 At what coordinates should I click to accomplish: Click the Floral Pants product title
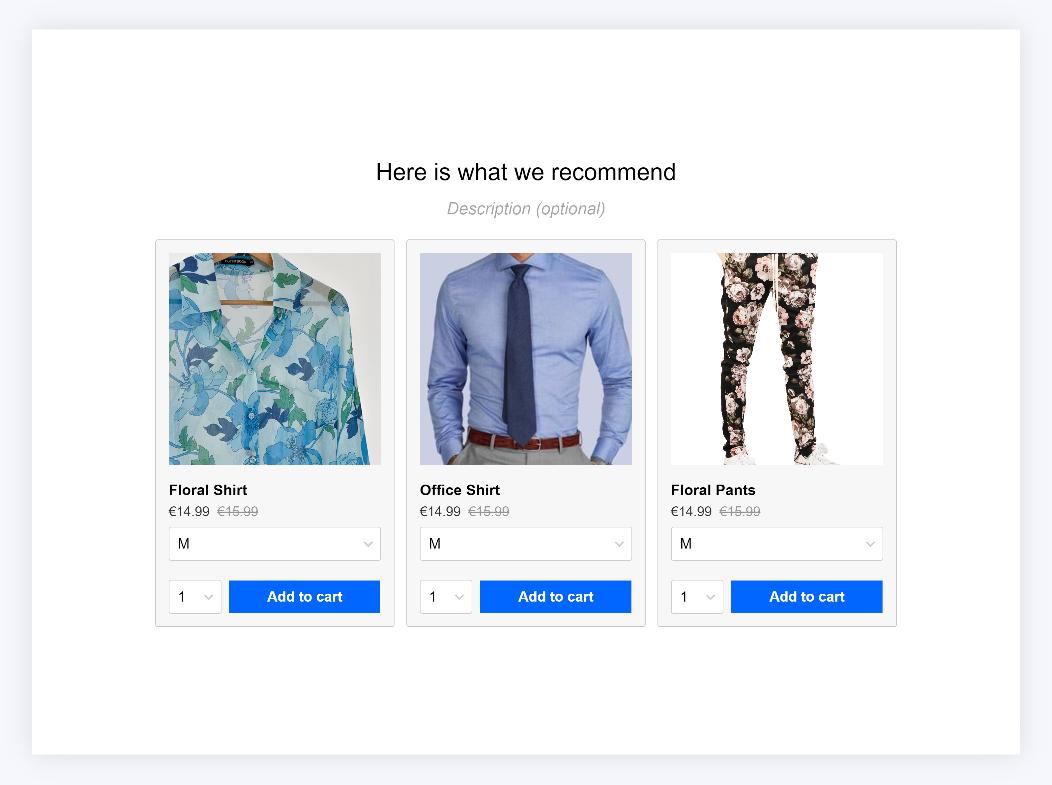coord(713,490)
